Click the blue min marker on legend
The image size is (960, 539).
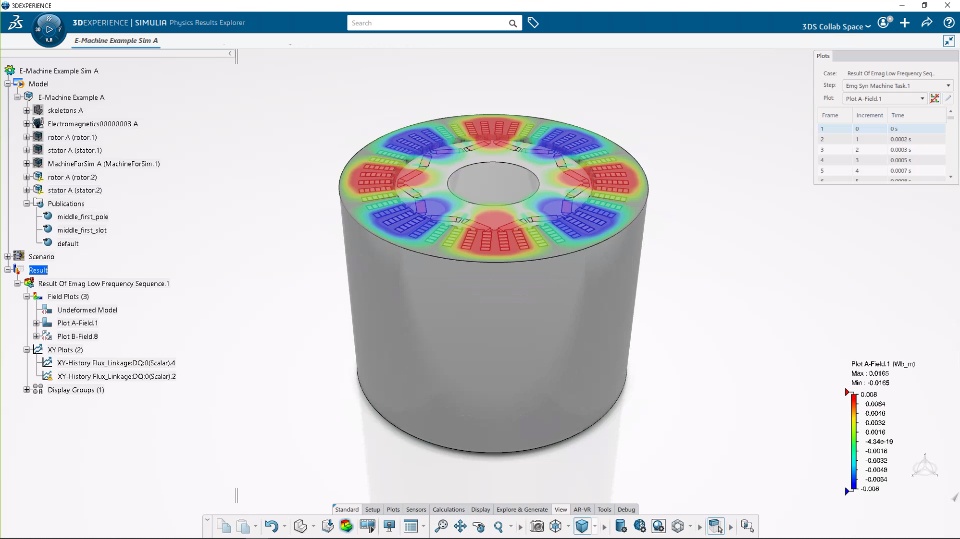[x=847, y=491]
